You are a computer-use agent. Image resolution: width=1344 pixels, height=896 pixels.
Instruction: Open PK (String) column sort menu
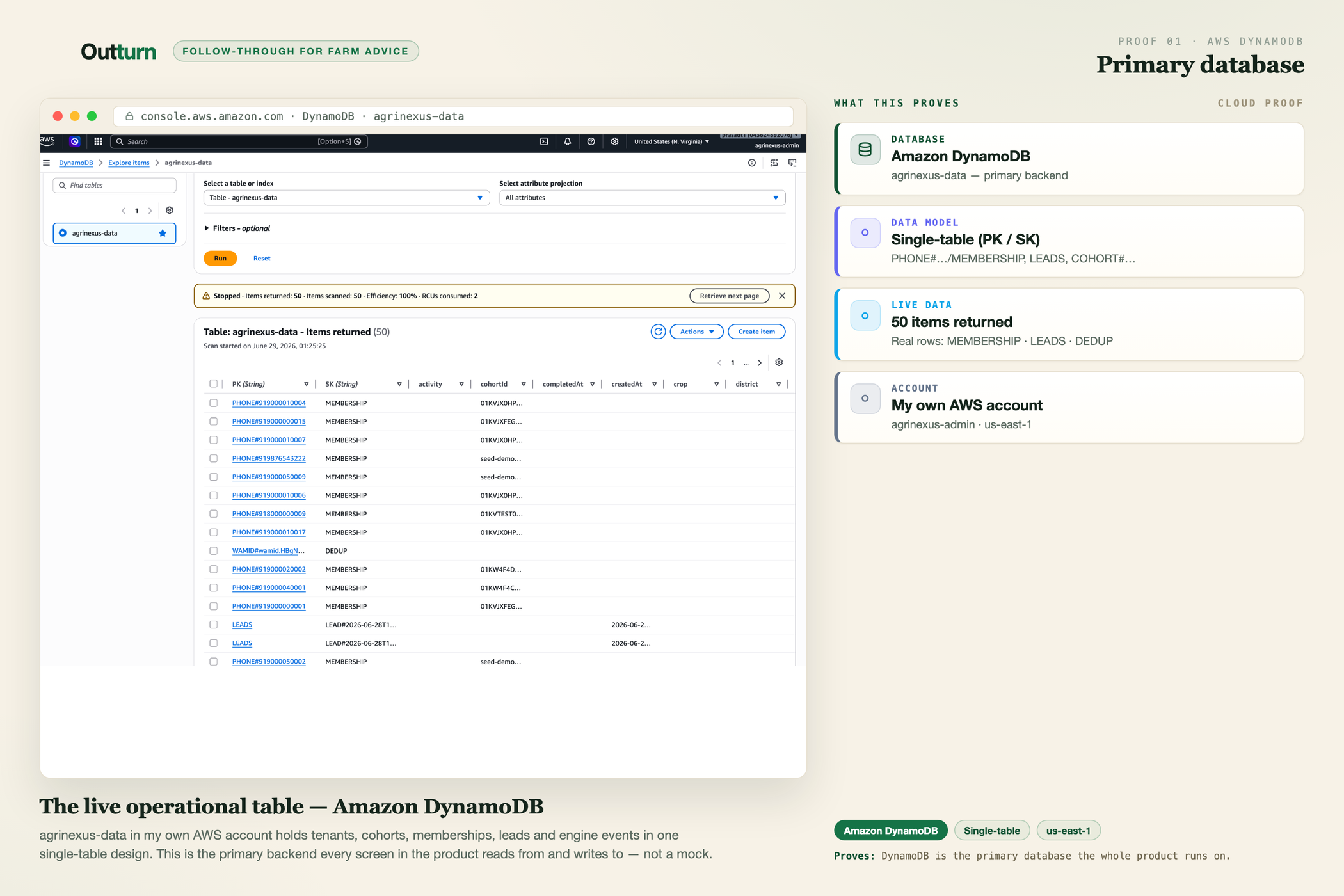(306, 384)
